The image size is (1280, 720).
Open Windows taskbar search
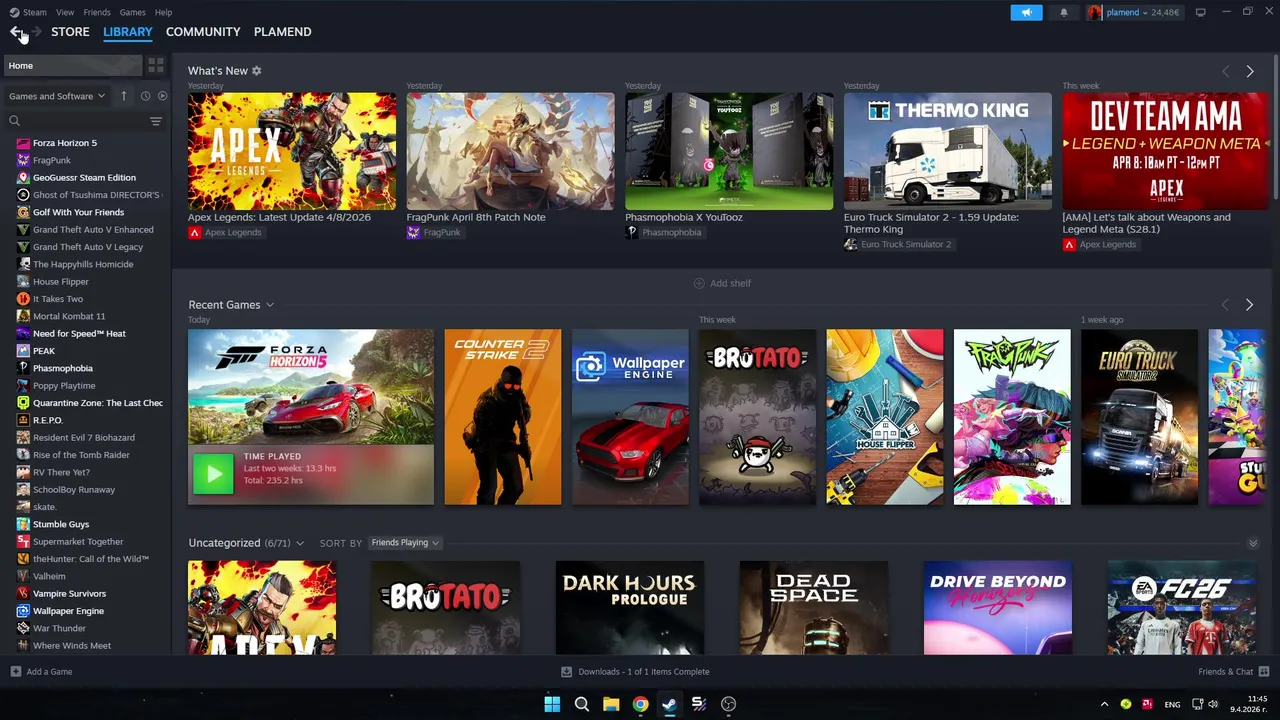(581, 704)
